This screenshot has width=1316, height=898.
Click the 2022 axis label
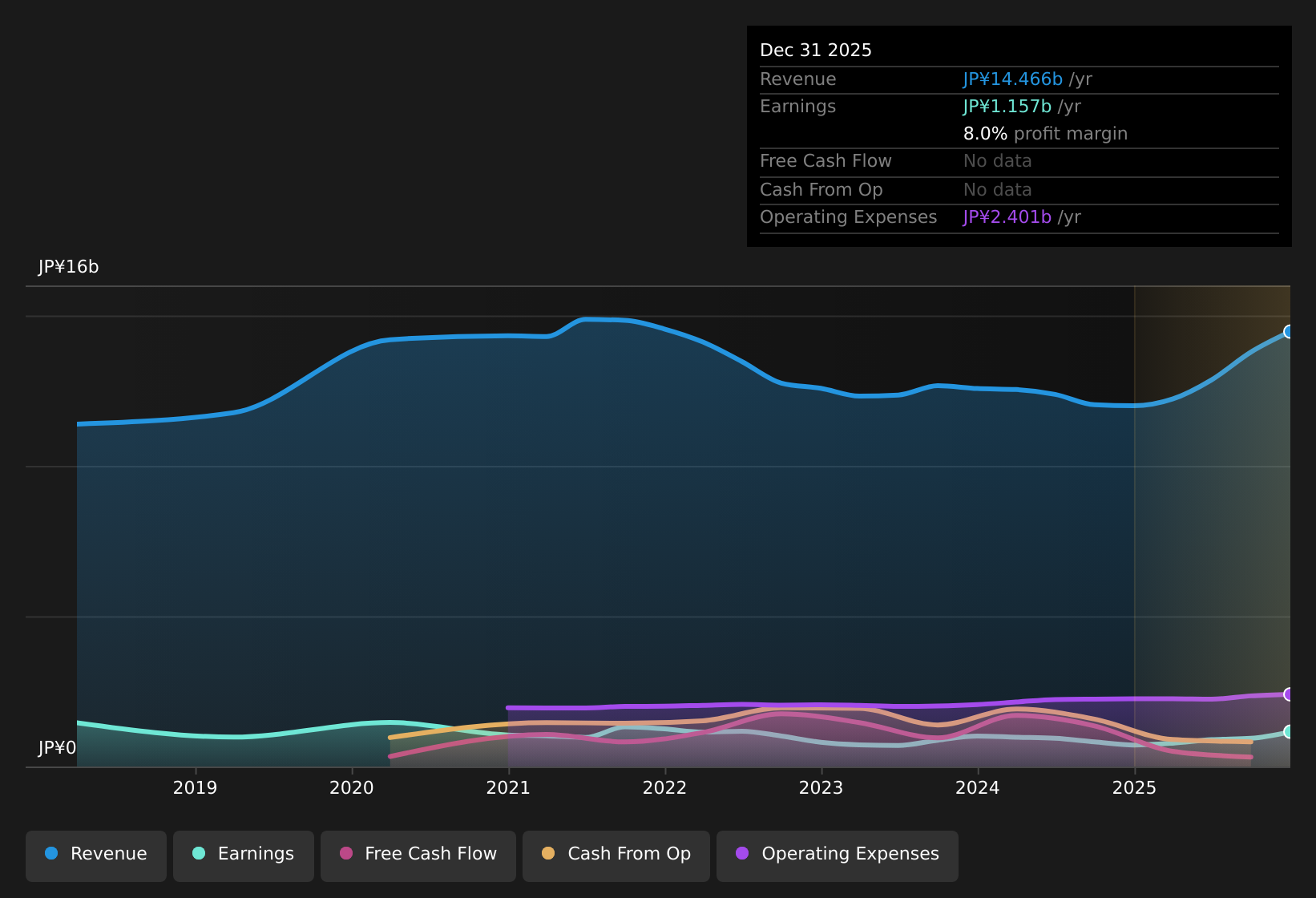pyautogui.click(x=664, y=788)
